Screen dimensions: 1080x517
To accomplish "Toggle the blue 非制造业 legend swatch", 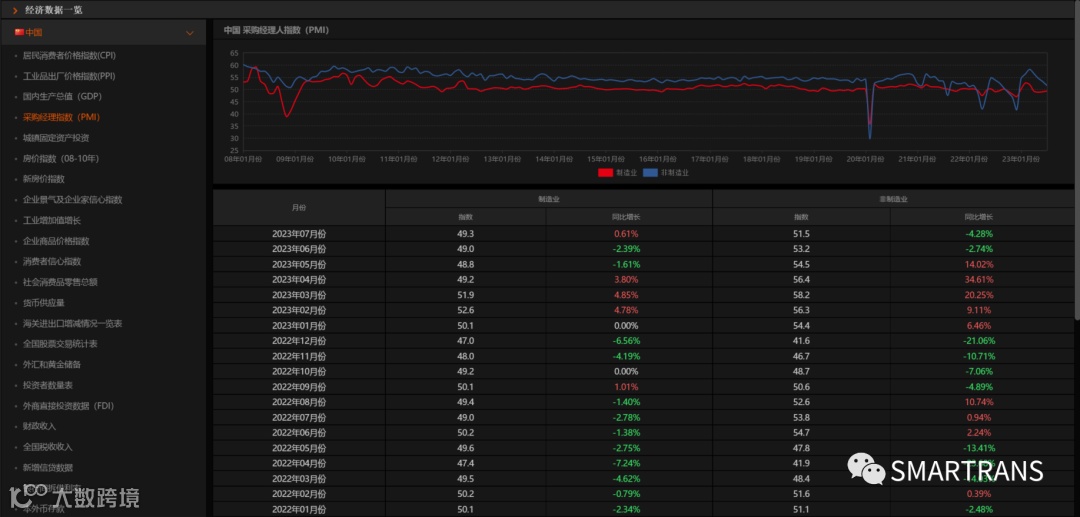I will (650, 173).
